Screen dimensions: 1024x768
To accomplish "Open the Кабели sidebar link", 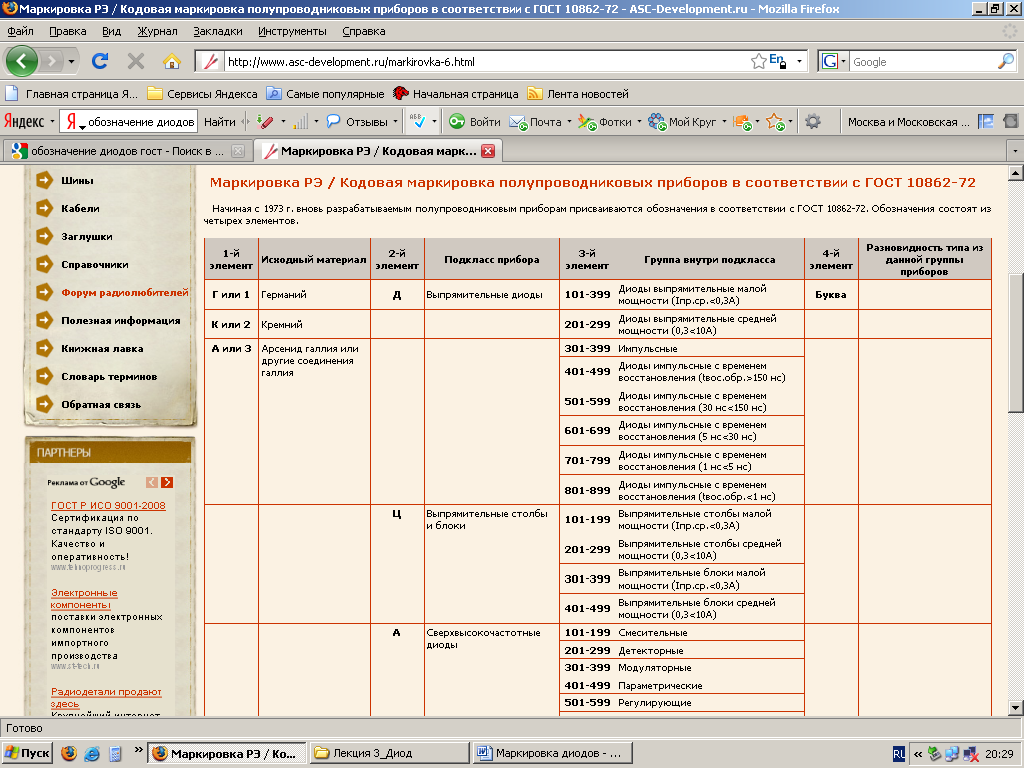I will tap(80, 209).
